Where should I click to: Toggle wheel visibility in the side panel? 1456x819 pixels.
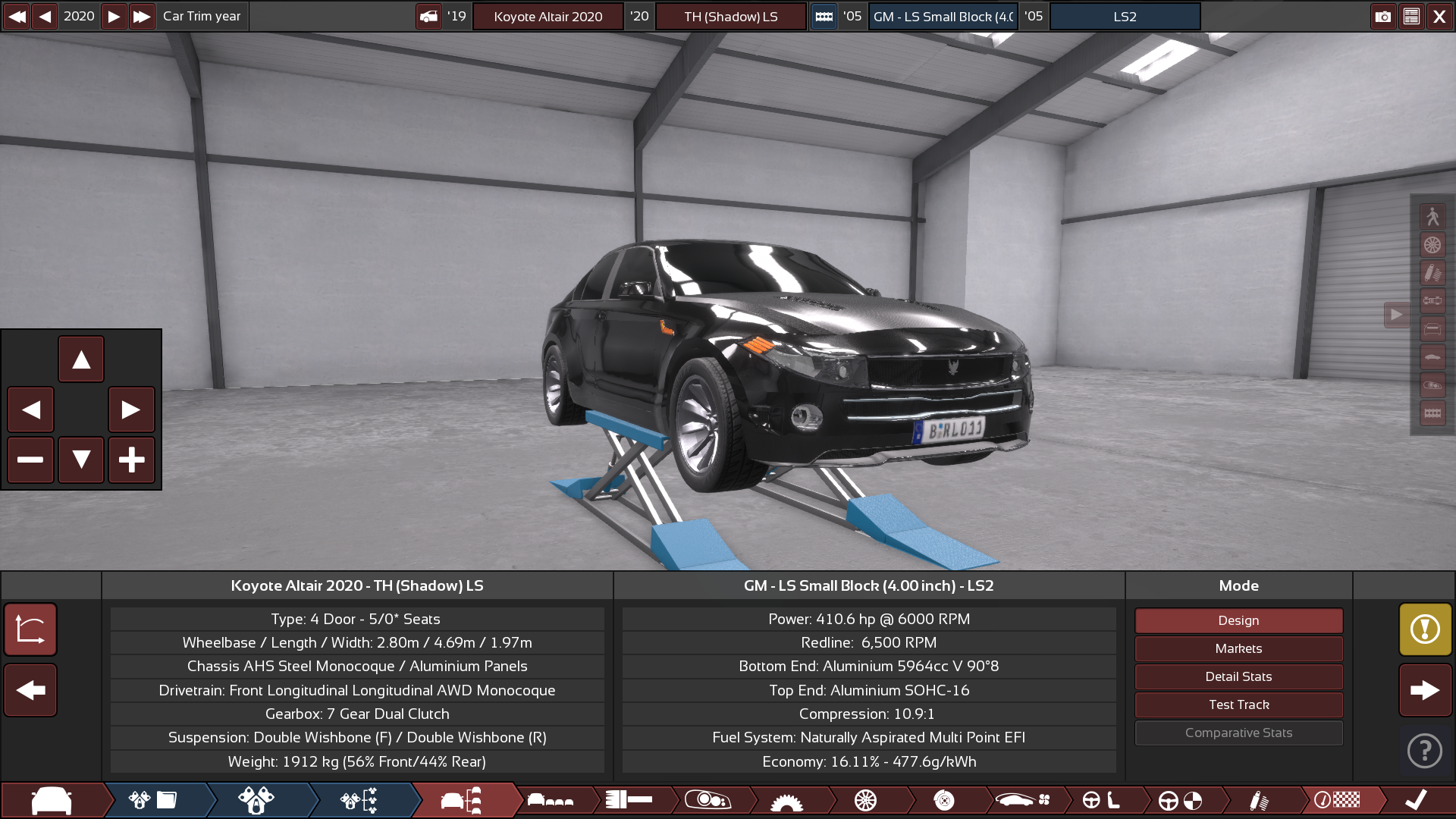(1432, 245)
